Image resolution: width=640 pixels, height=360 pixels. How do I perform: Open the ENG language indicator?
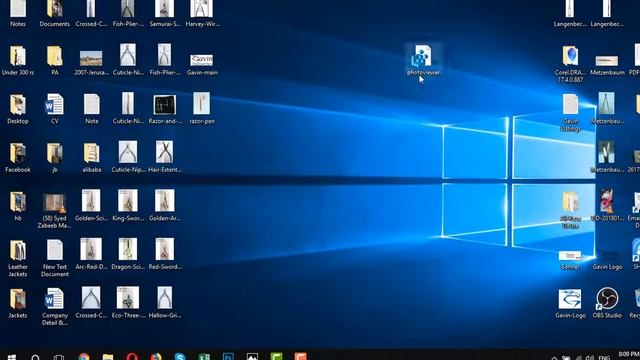[604, 358]
